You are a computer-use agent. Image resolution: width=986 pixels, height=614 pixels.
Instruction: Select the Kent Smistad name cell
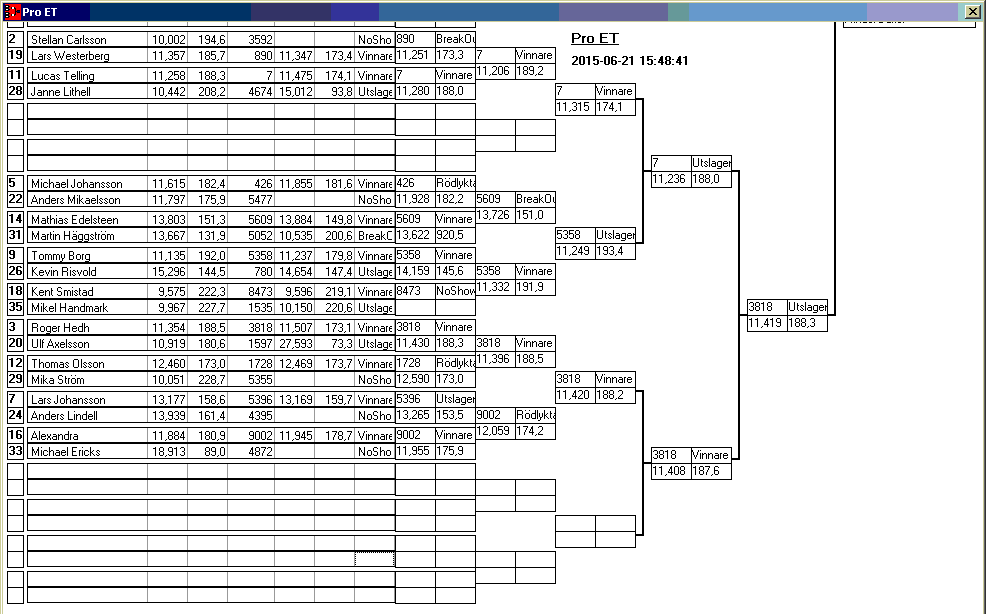[x=87, y=292]
